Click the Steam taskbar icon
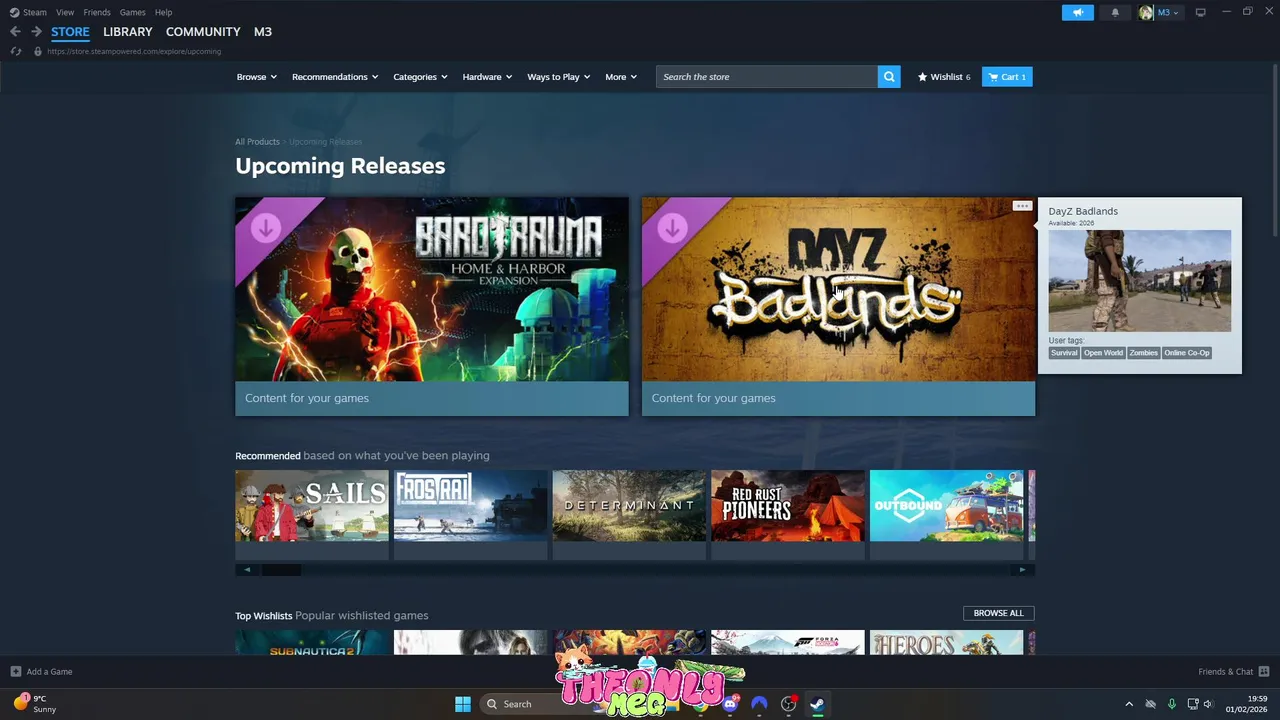This screenshot has height=720, width=1280. coord(817,704)
